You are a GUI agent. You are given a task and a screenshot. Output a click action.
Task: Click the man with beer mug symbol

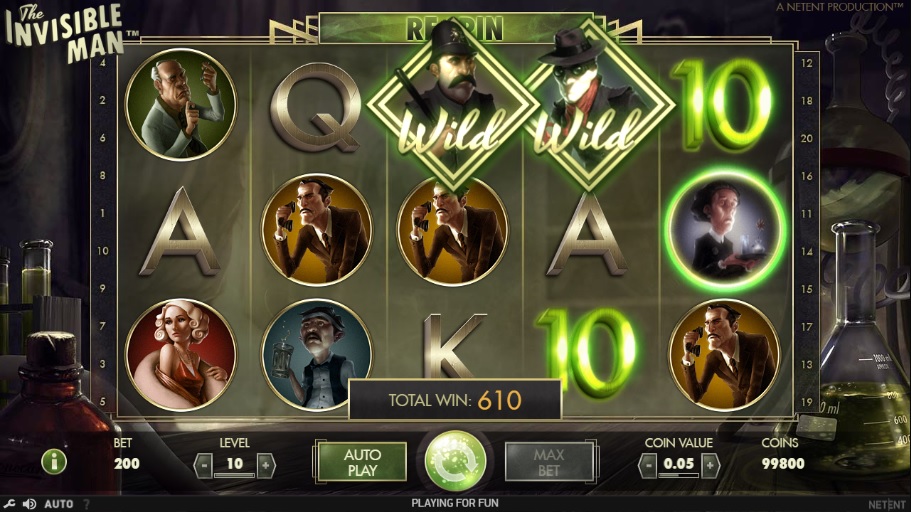pyautogui.click(x=317, y=355)
